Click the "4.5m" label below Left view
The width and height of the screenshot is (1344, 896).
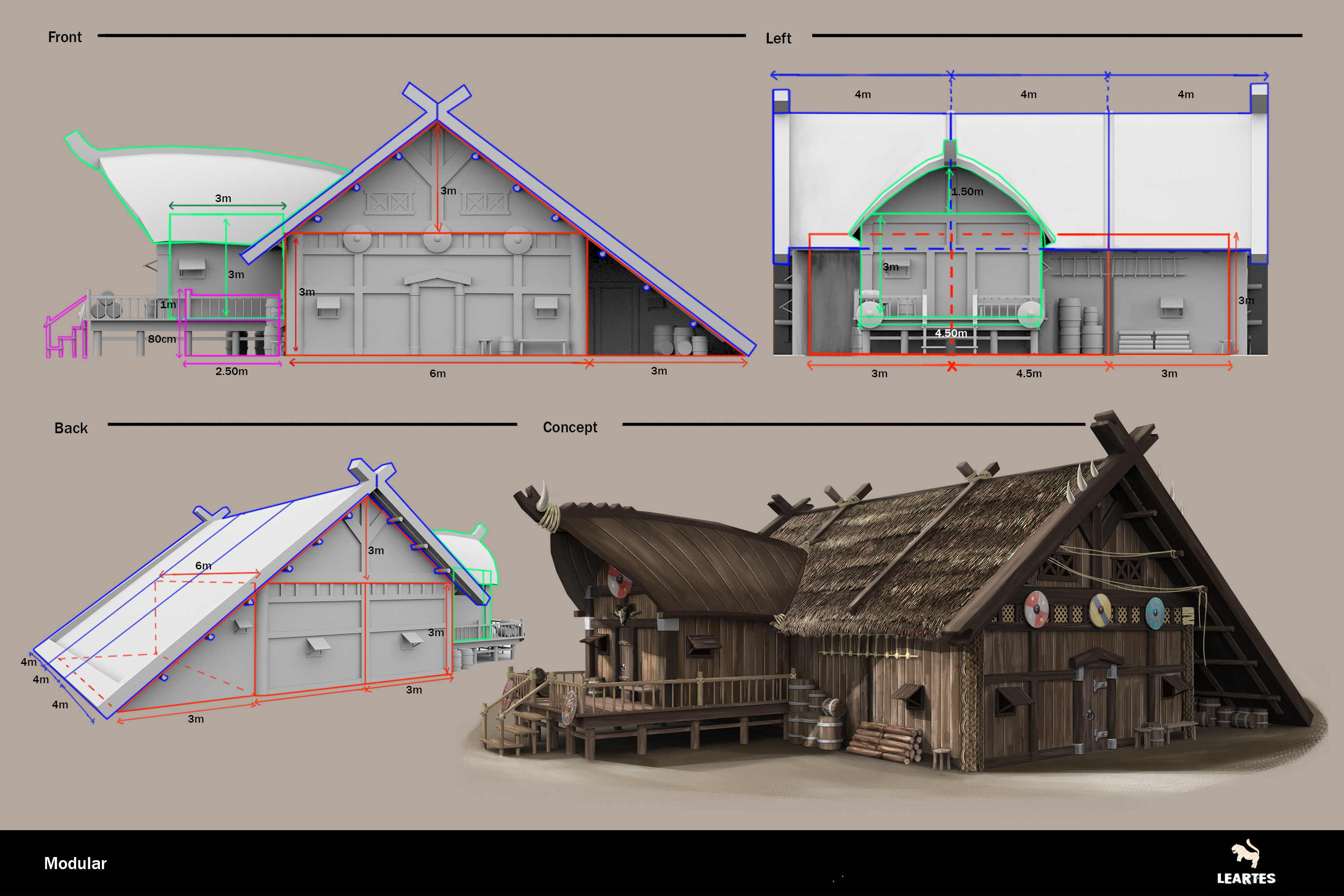(x=1029, y=374)
